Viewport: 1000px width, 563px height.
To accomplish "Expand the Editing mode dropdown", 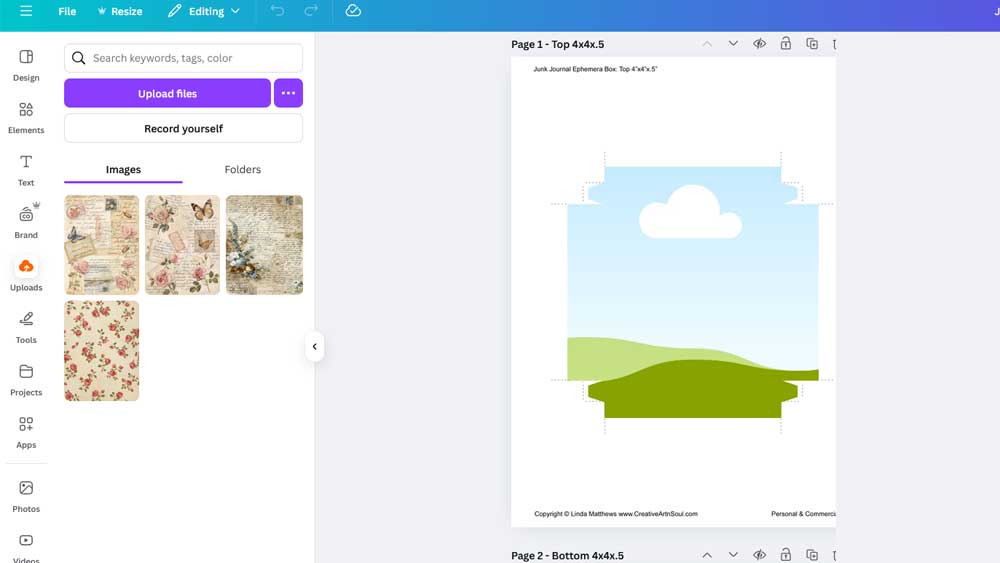I will point(204,11).
